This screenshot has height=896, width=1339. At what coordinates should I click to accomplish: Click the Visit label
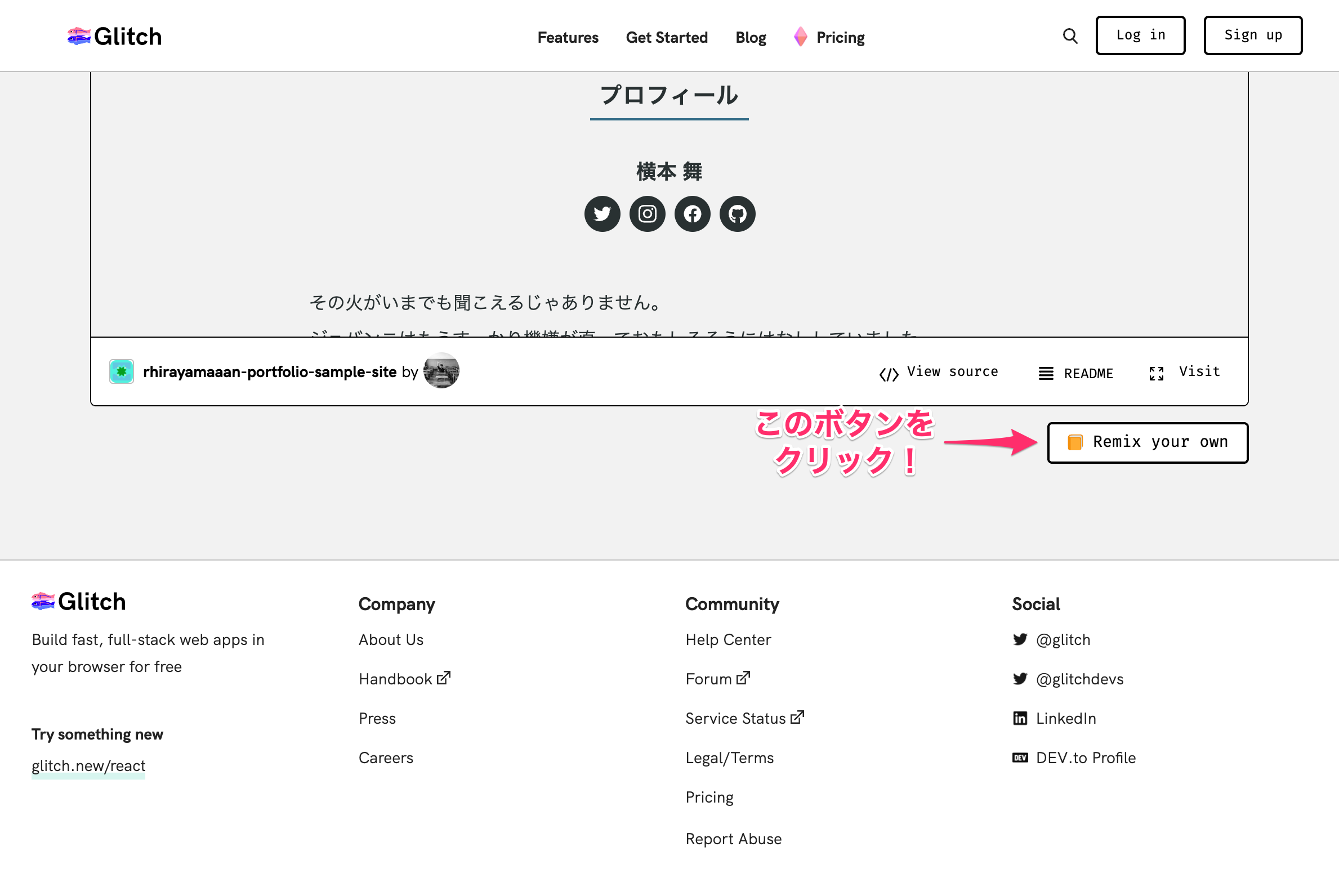[x=1199, y=371]
